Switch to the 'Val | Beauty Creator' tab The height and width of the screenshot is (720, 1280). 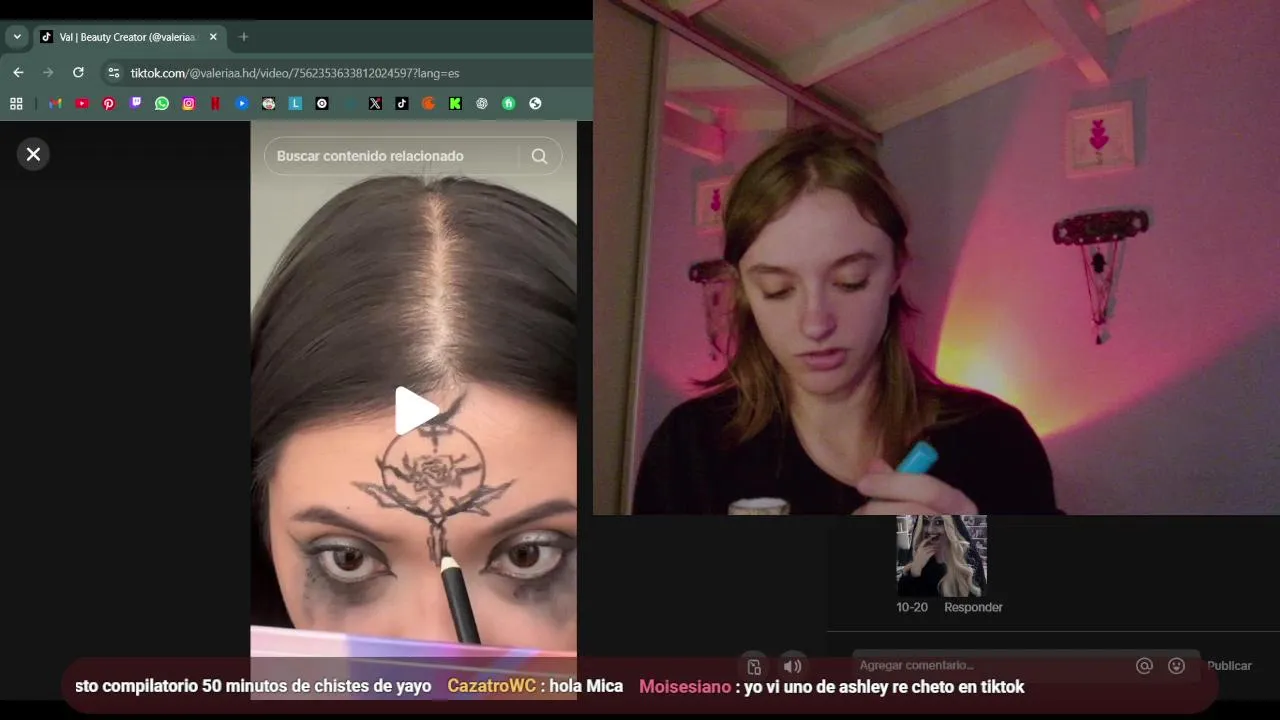pos(128,37)
